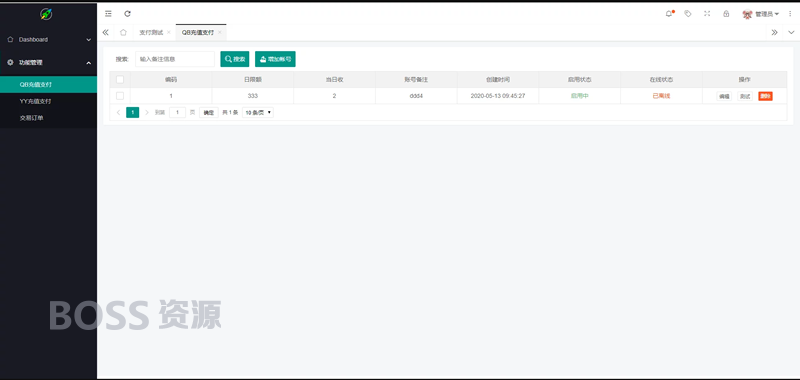Expand the Dashboard menu chevron
This screenshot has height=380, width=800.
[x=88, y=40]
